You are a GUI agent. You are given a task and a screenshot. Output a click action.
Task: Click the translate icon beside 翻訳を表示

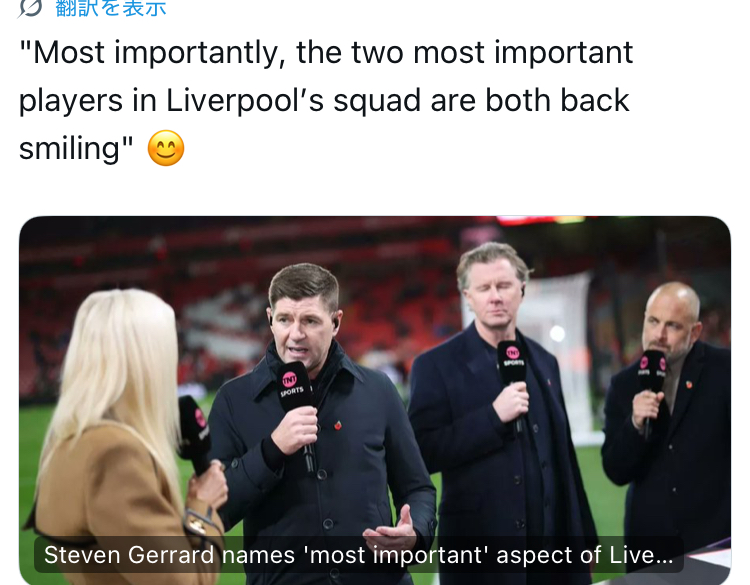coord(30,7)
